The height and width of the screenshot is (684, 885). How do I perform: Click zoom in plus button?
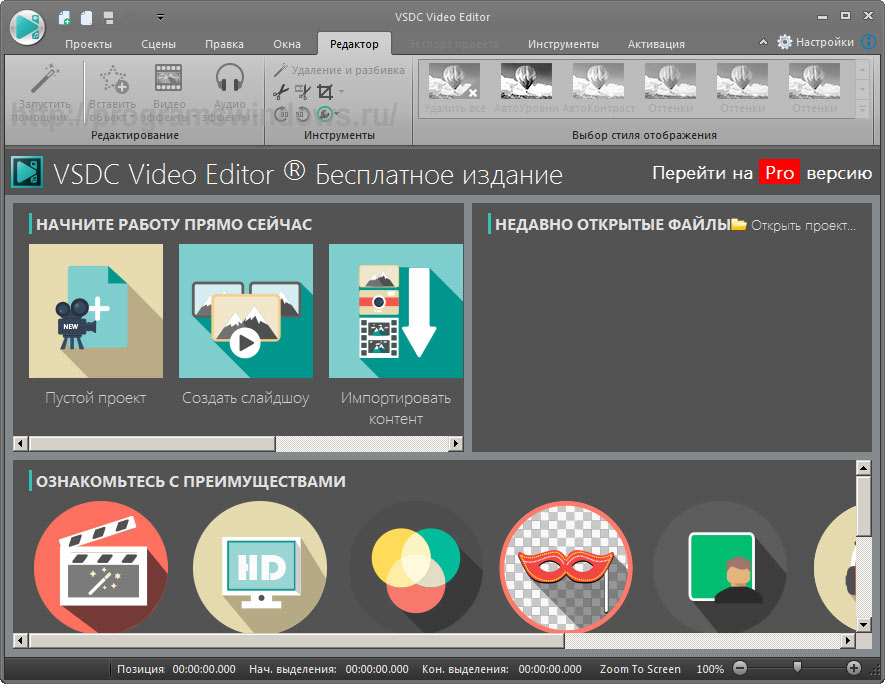click(x=854, y=668)
